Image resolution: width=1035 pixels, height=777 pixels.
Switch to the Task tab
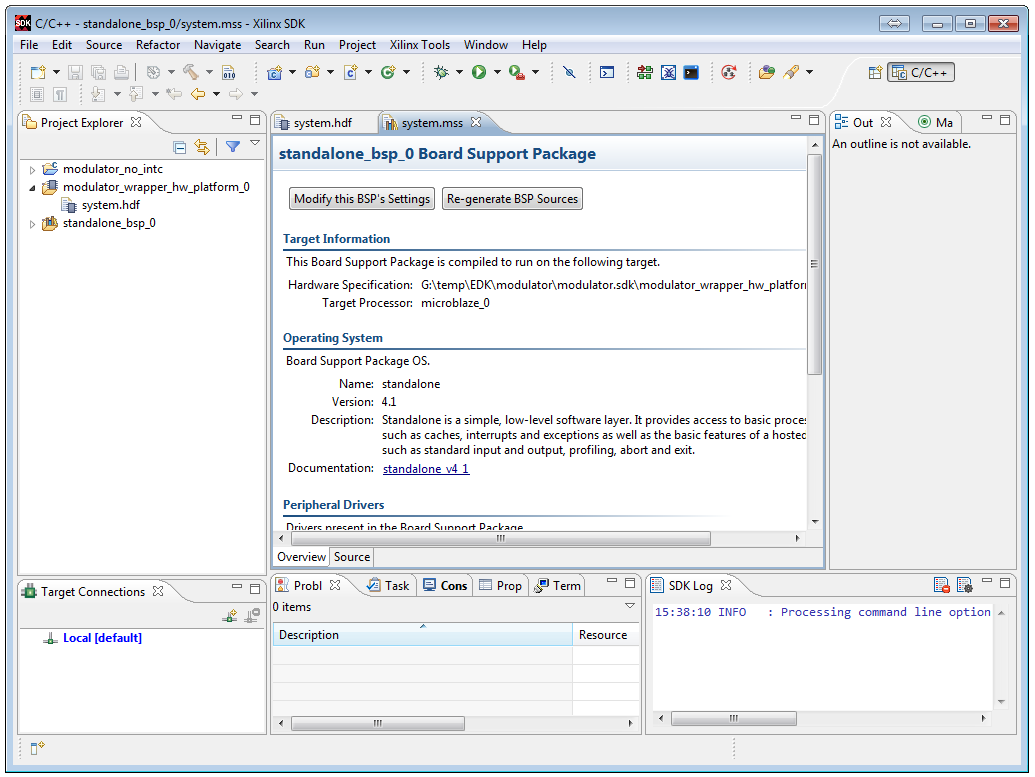point(389,586)
